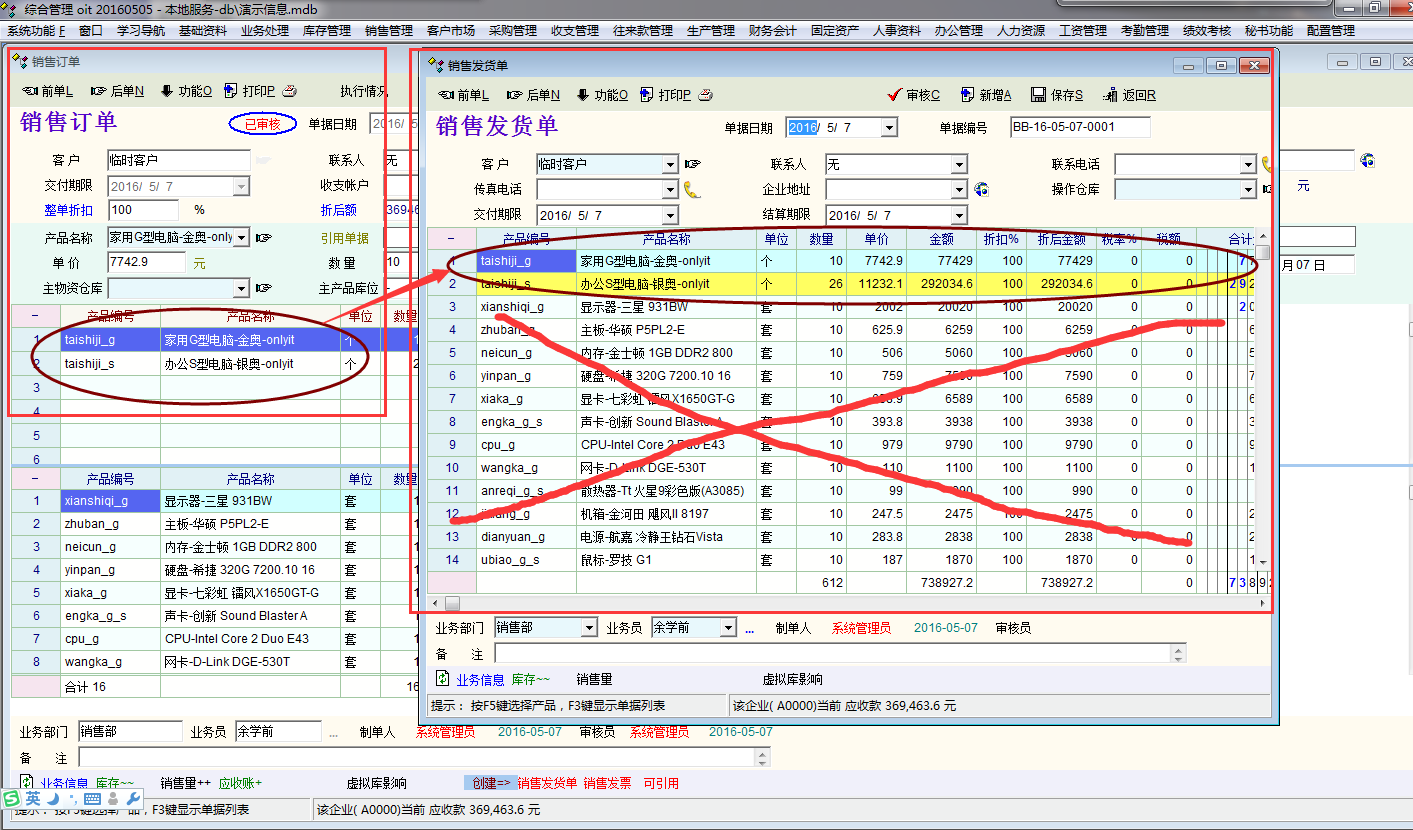Screen dimensions: 1413x830
Task: Open the 库存管理 menu
Action: (326, 31)
